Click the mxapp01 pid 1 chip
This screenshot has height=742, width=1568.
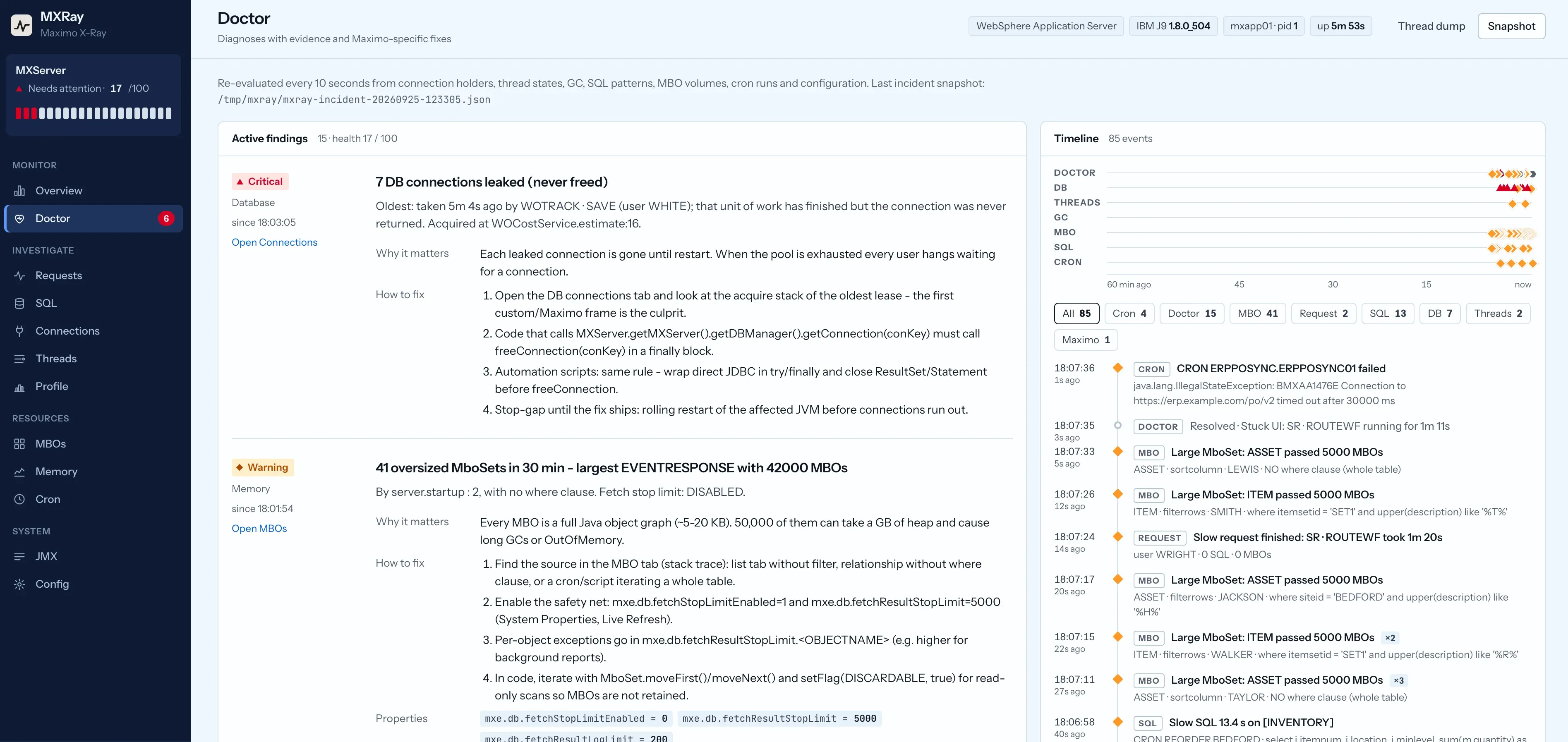[x=1264, y=26]
